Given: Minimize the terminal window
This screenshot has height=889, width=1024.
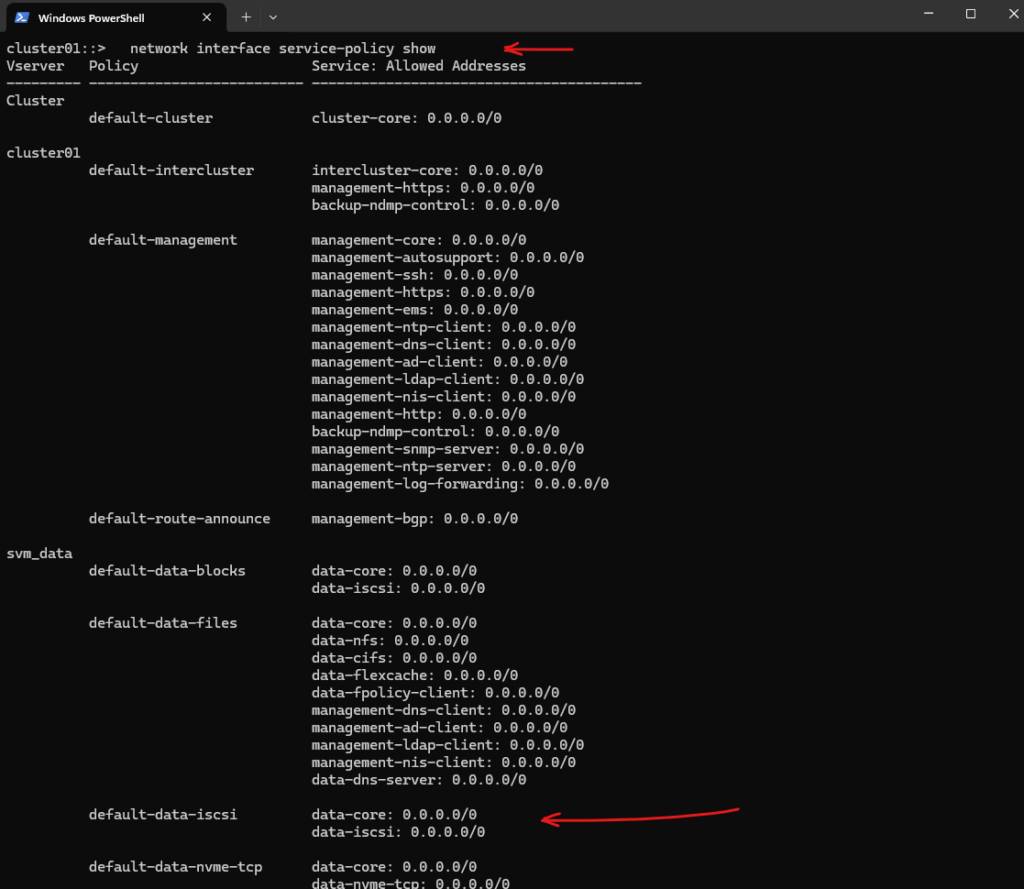Looking at the screenshot, I should pos(928,14).
